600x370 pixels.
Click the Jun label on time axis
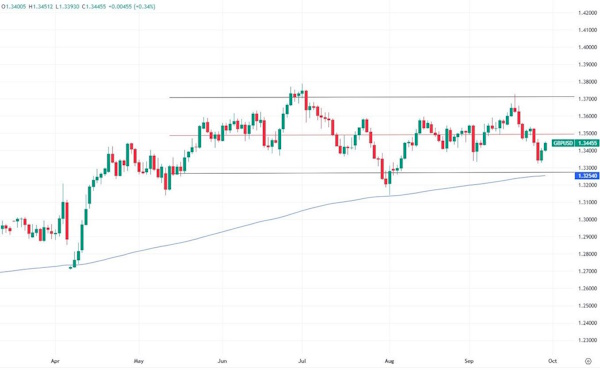222,361
